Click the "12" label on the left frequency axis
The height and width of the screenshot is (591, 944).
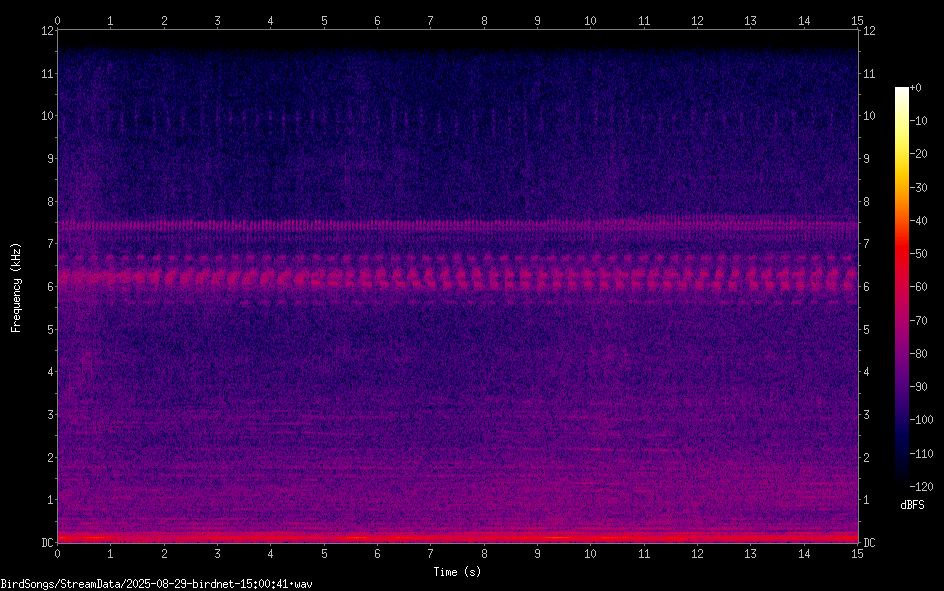point(48,31)
